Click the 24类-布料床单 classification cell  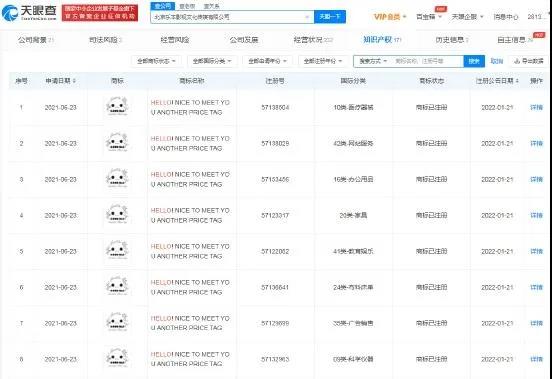pos(353,288)
